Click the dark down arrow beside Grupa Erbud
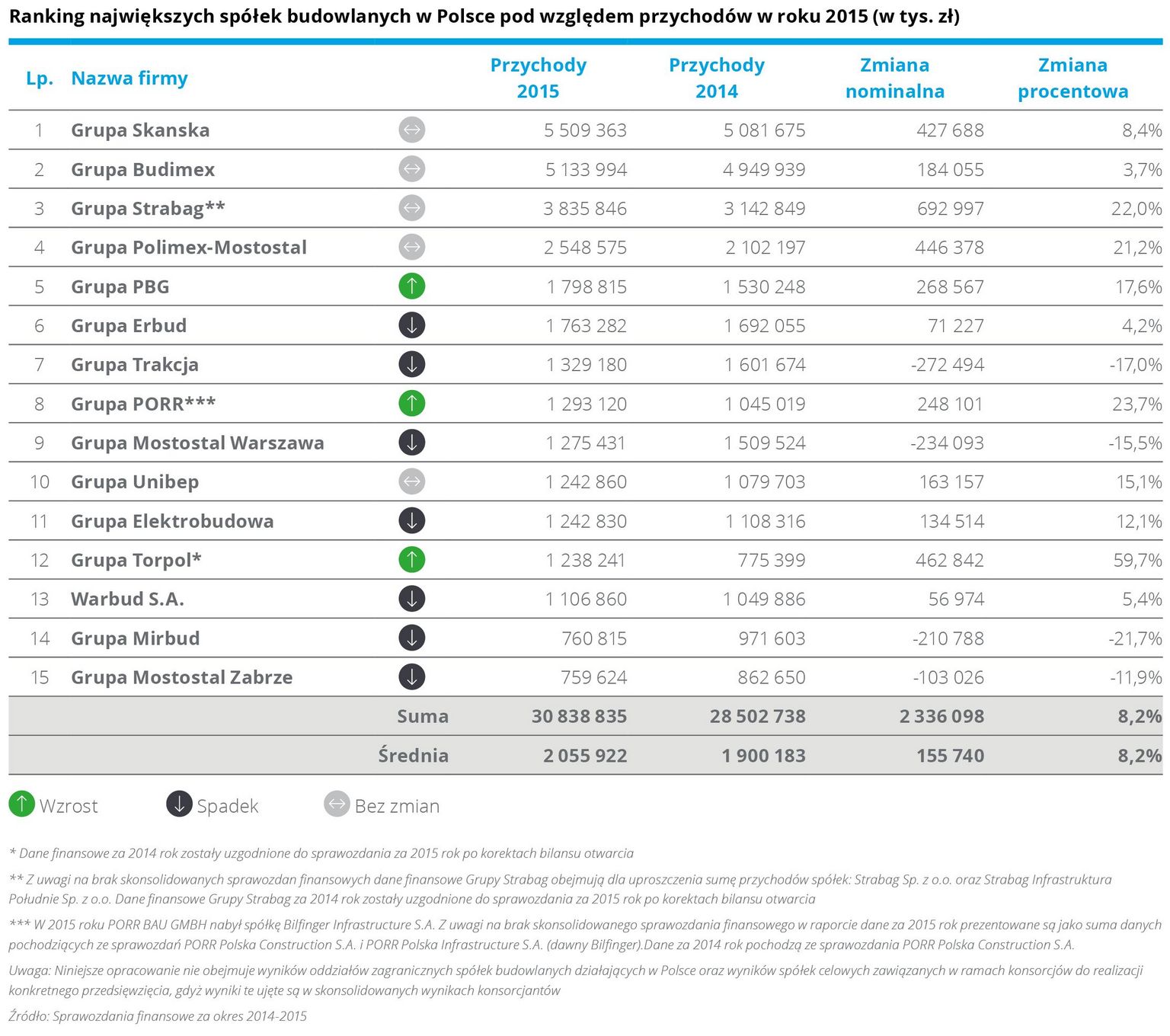The image size is (1170, 1036). click(411, 325)
